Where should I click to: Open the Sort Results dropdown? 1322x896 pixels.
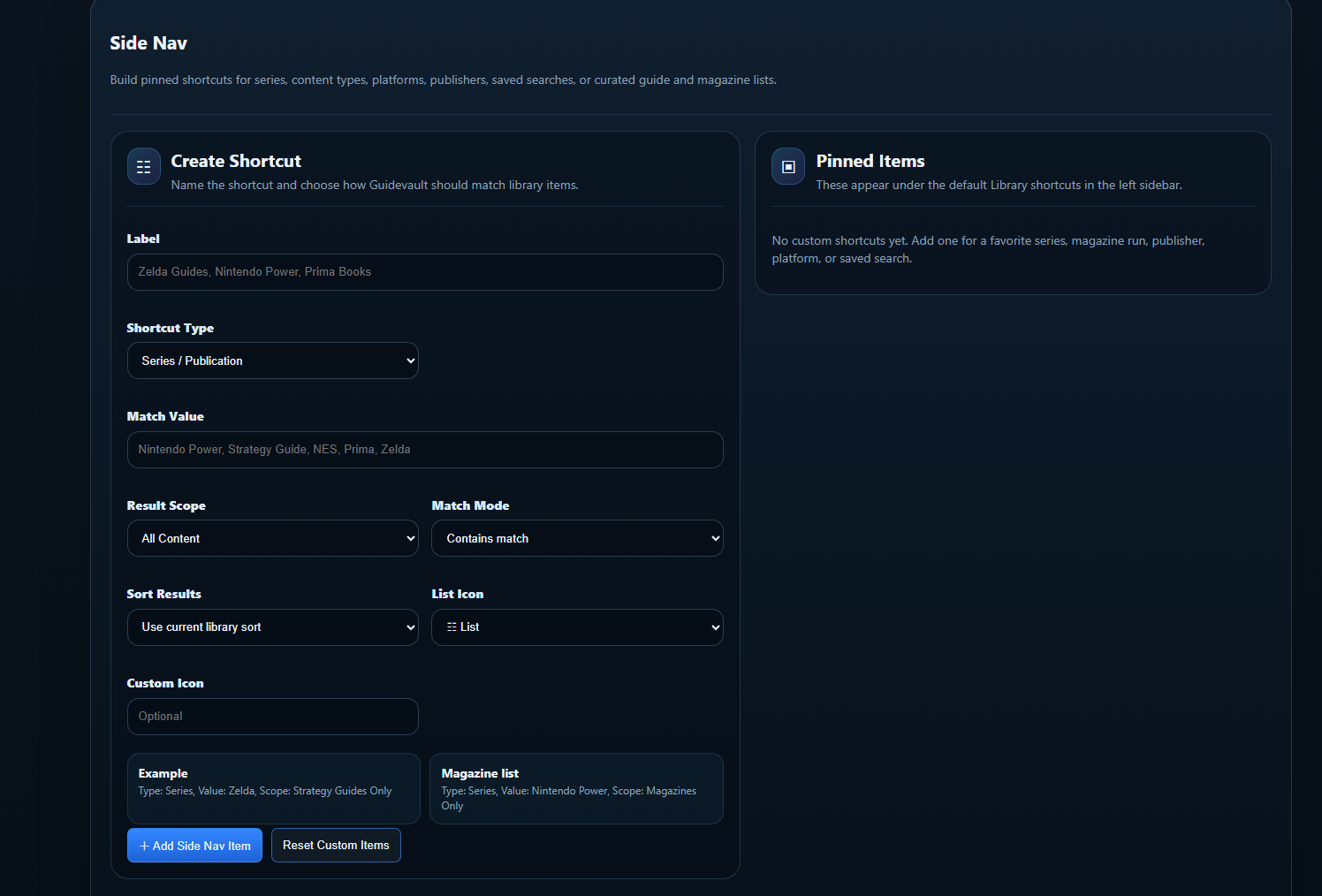[x=273, y=627]
